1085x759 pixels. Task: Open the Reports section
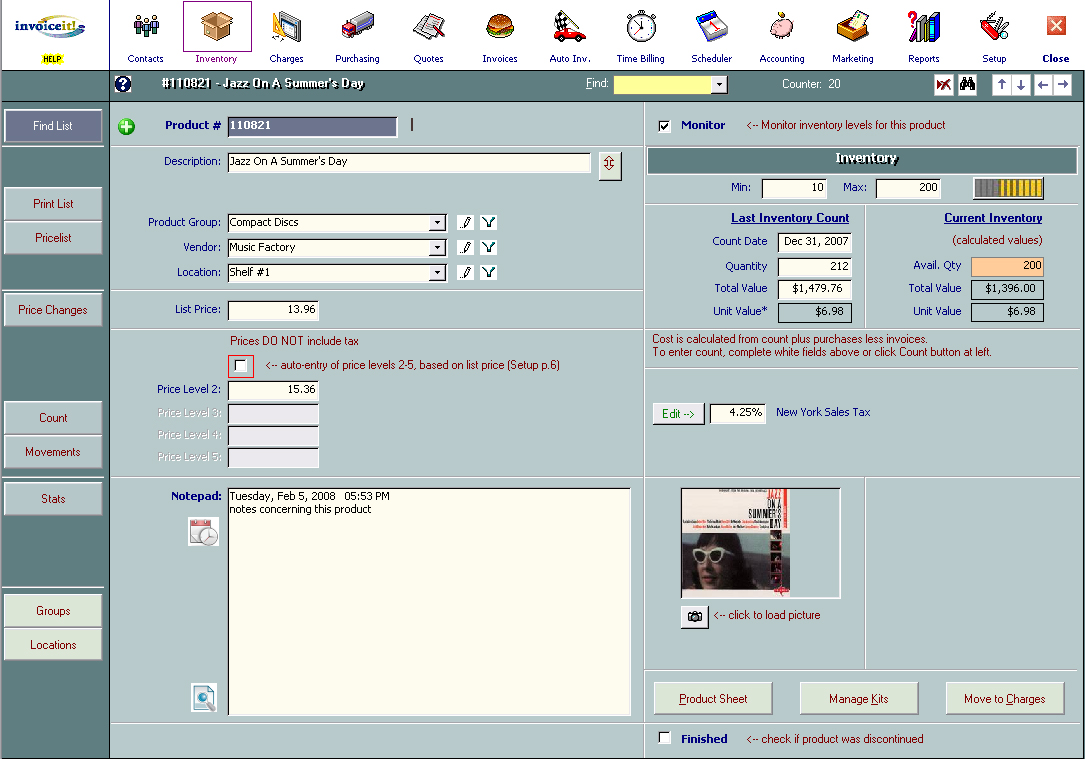coord(923,33)
